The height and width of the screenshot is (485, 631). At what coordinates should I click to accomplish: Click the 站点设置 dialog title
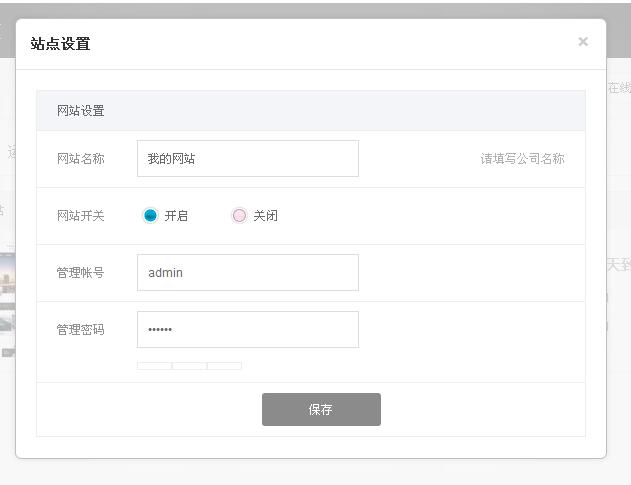(60, 44)
